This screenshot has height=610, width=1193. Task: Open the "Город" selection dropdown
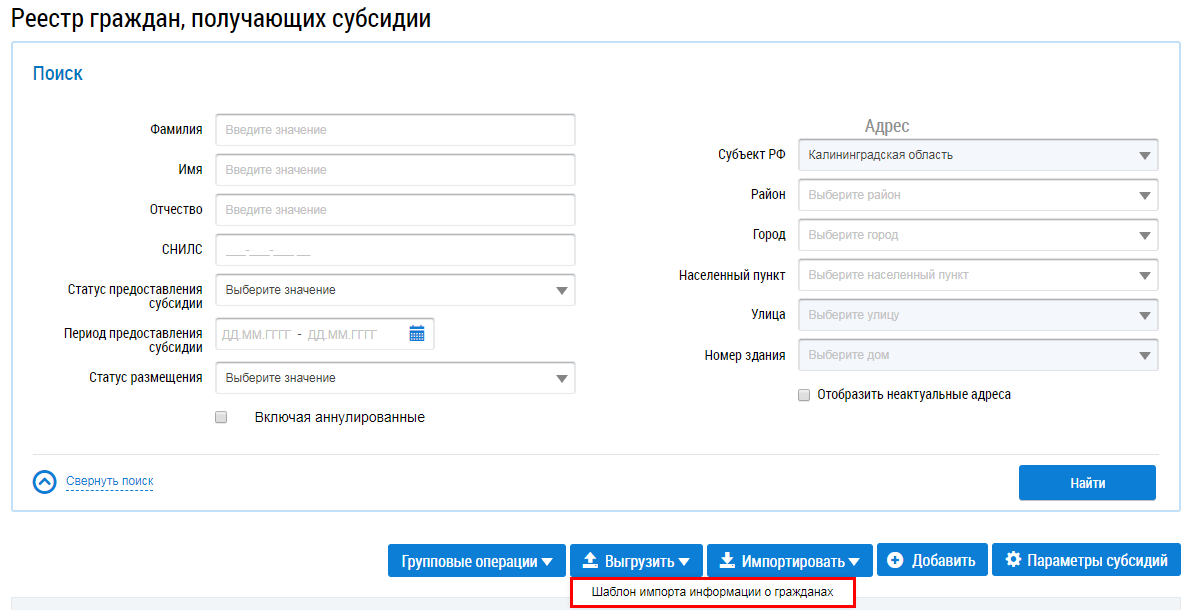point(978,235)
